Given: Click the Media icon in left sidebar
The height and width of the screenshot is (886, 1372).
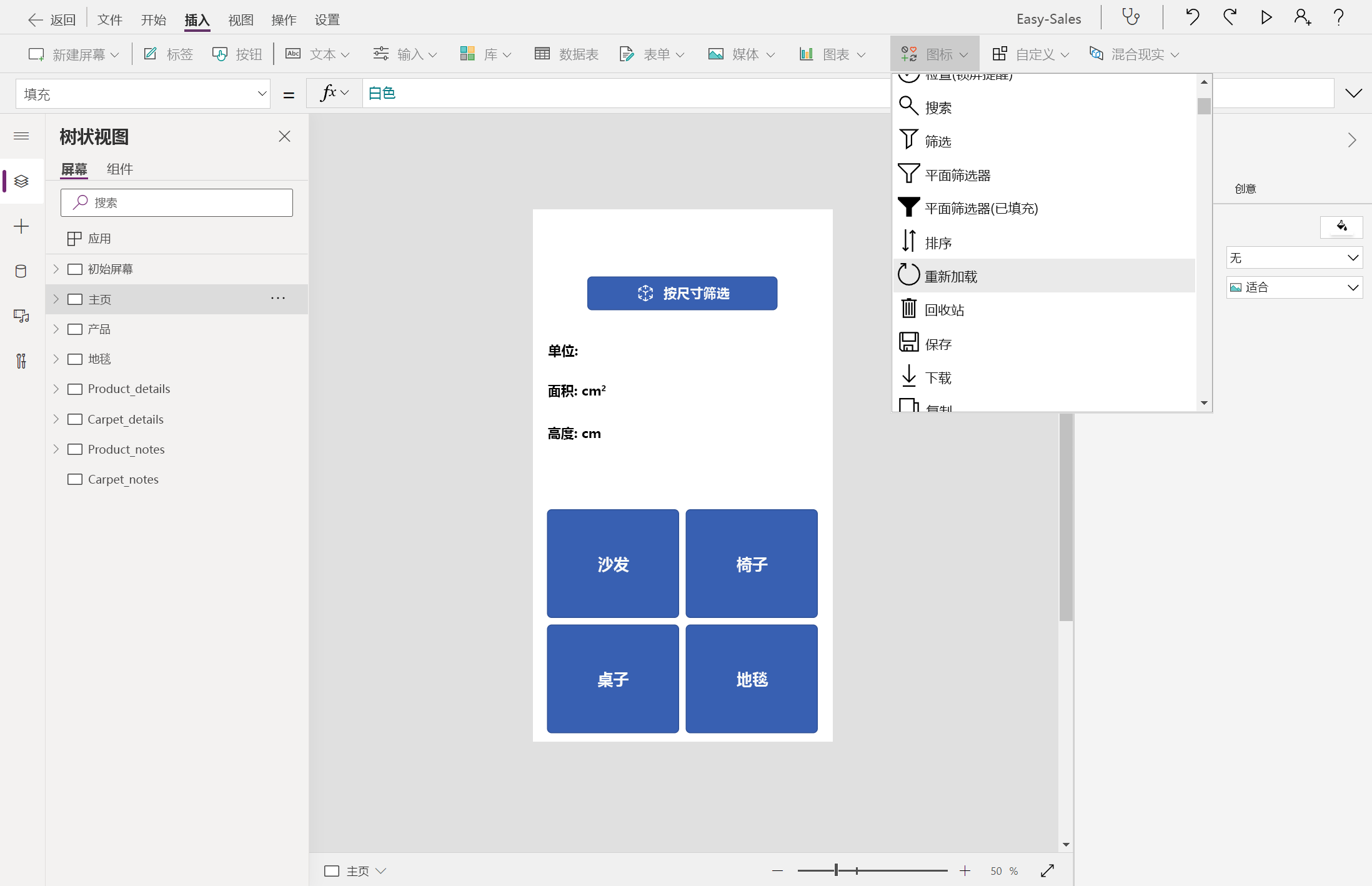Looking at the screenshot, I should pos(21,316).
